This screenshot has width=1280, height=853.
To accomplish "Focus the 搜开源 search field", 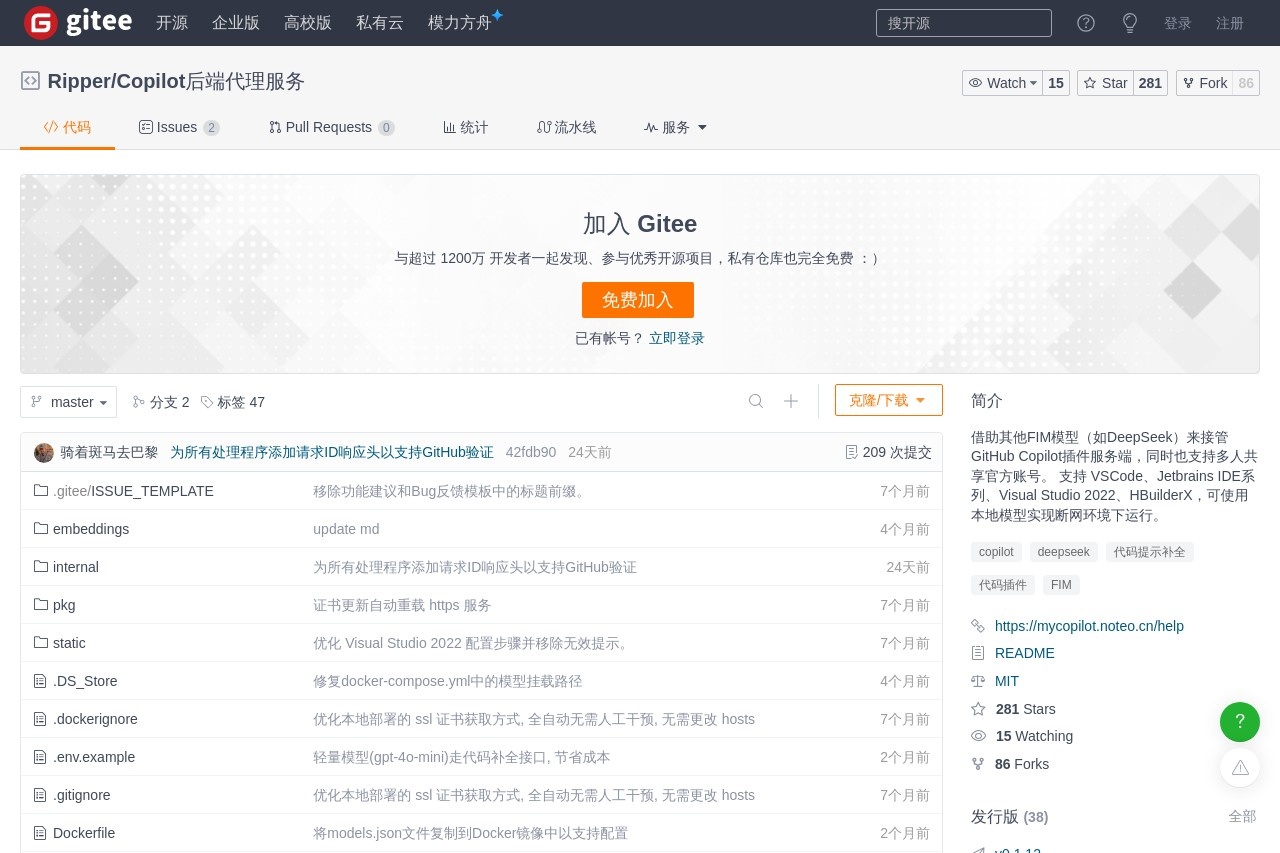I will tap(964, 23).
